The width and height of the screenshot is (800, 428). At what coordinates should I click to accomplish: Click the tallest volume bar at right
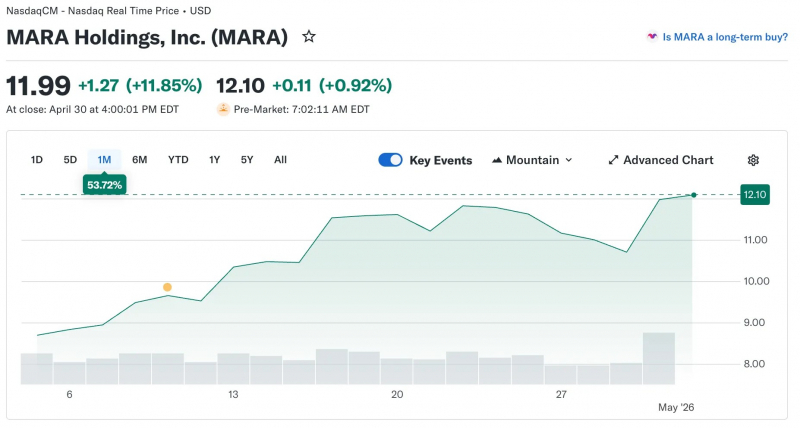click(x=659, y=358)
